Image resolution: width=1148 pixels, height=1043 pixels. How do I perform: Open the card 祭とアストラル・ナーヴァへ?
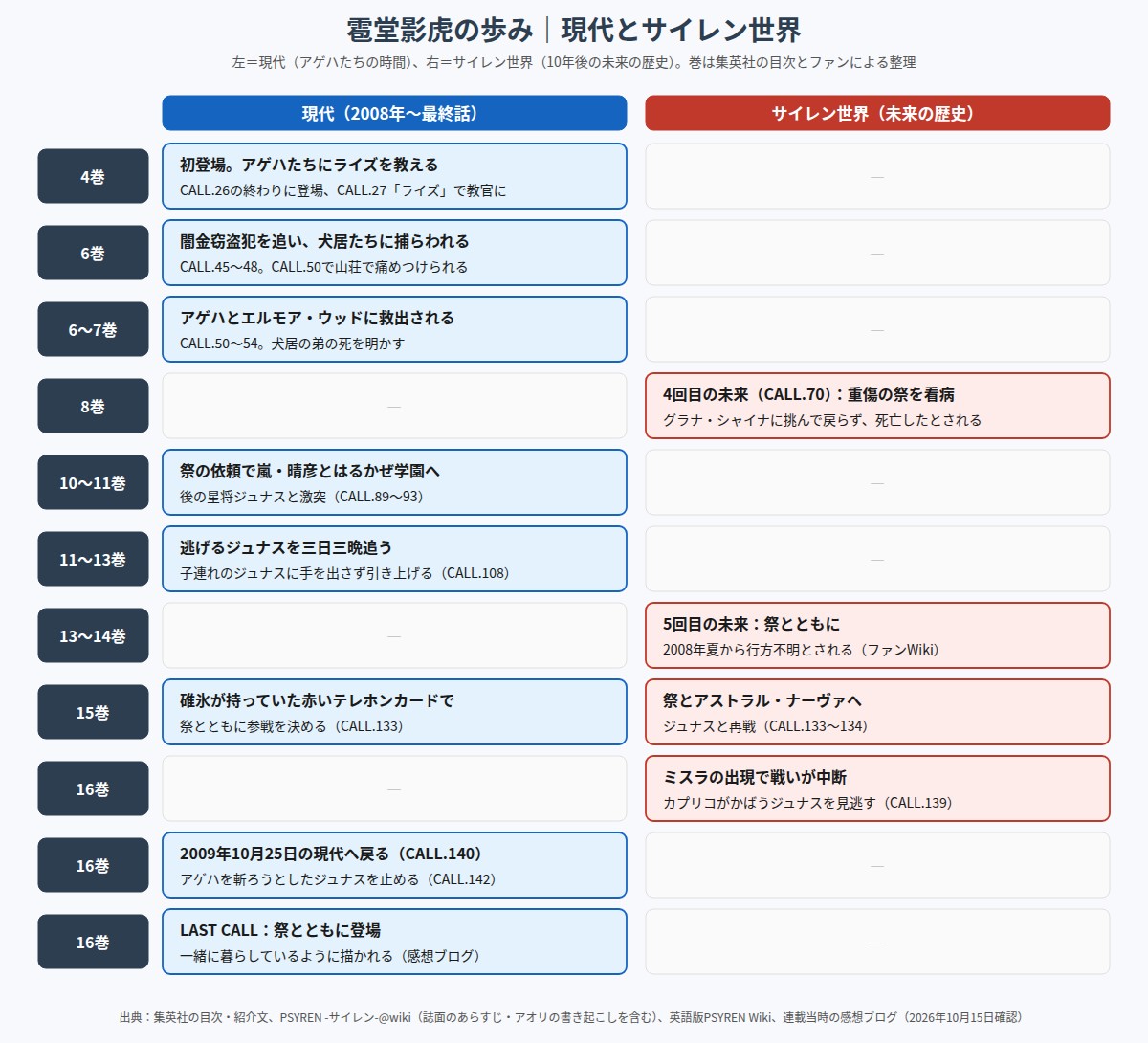[877, 712]
